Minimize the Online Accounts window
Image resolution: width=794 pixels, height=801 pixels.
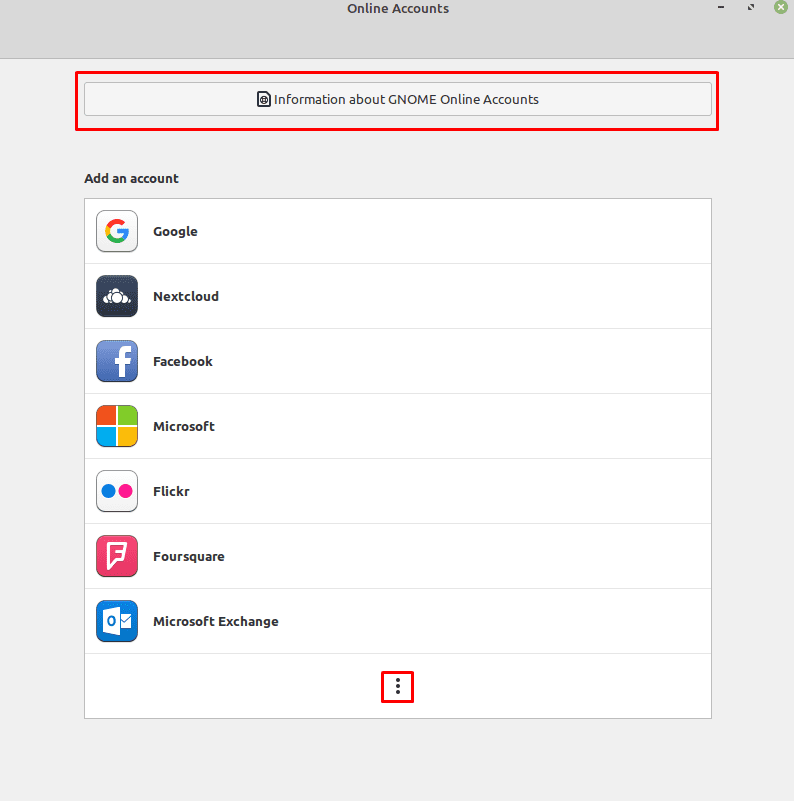720,7
